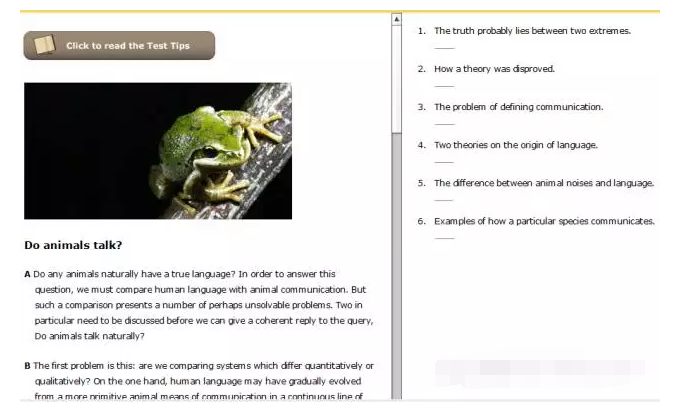This screenshot has height=414, width=697.
Task: Click 'The difference between animal noises and language'
Action: [543, 183]
